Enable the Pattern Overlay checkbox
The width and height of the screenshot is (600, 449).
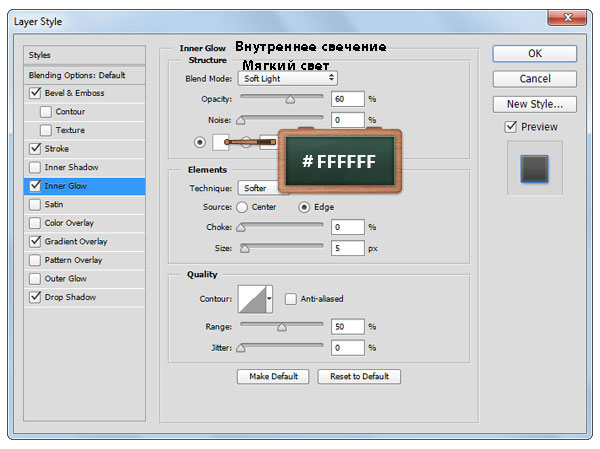[35, 260]
